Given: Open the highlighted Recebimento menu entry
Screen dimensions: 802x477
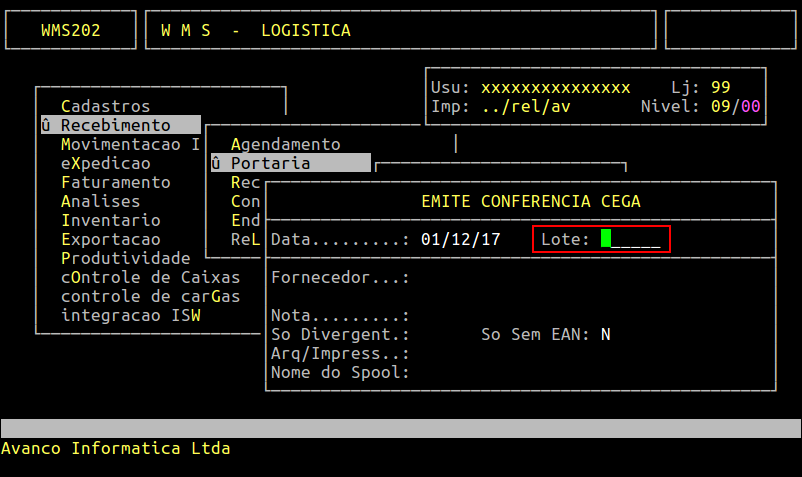Looking at the screenshot, I should pos(115,125).
